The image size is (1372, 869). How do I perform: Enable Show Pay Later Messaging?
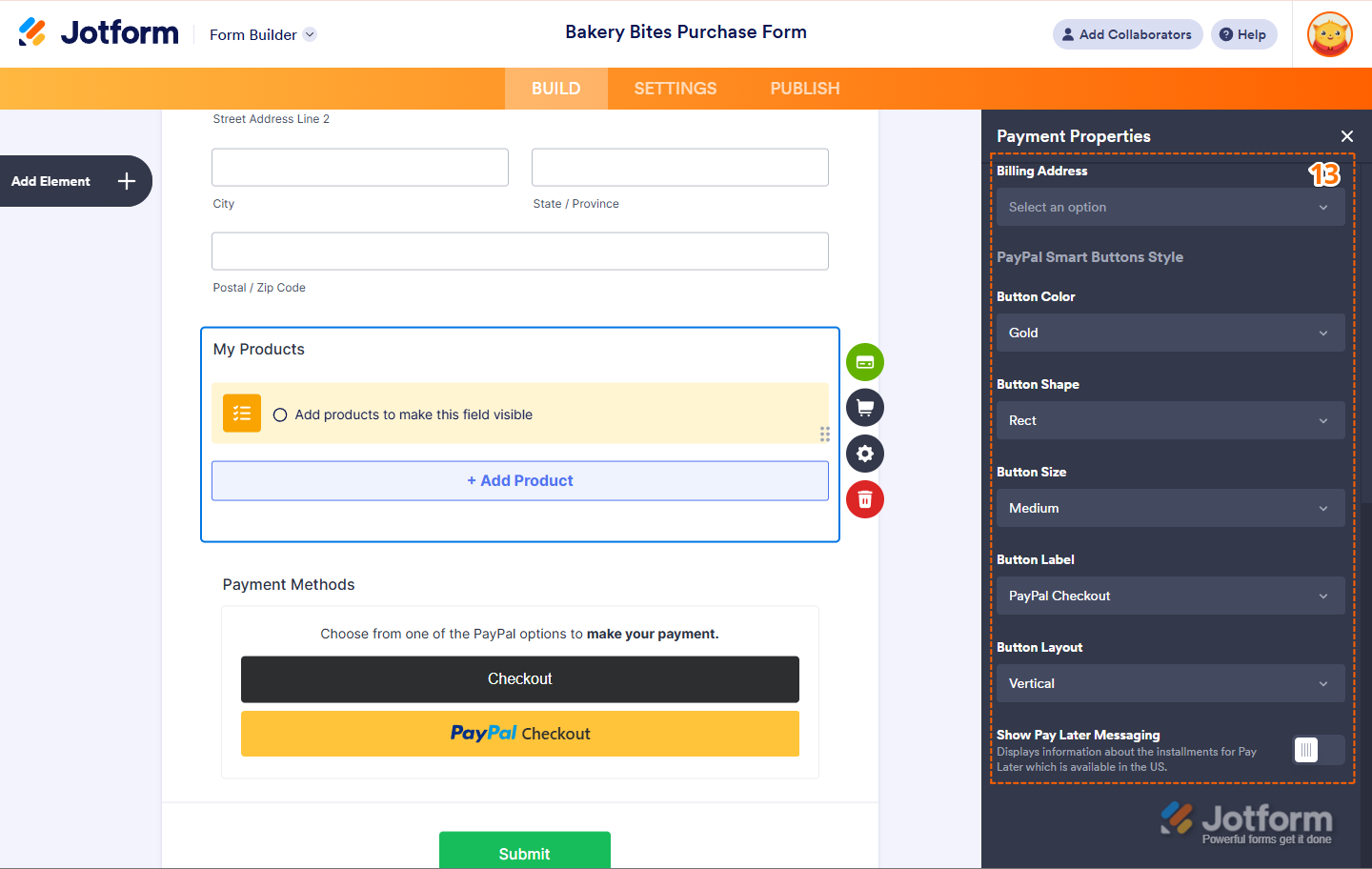coord(1319,750)
